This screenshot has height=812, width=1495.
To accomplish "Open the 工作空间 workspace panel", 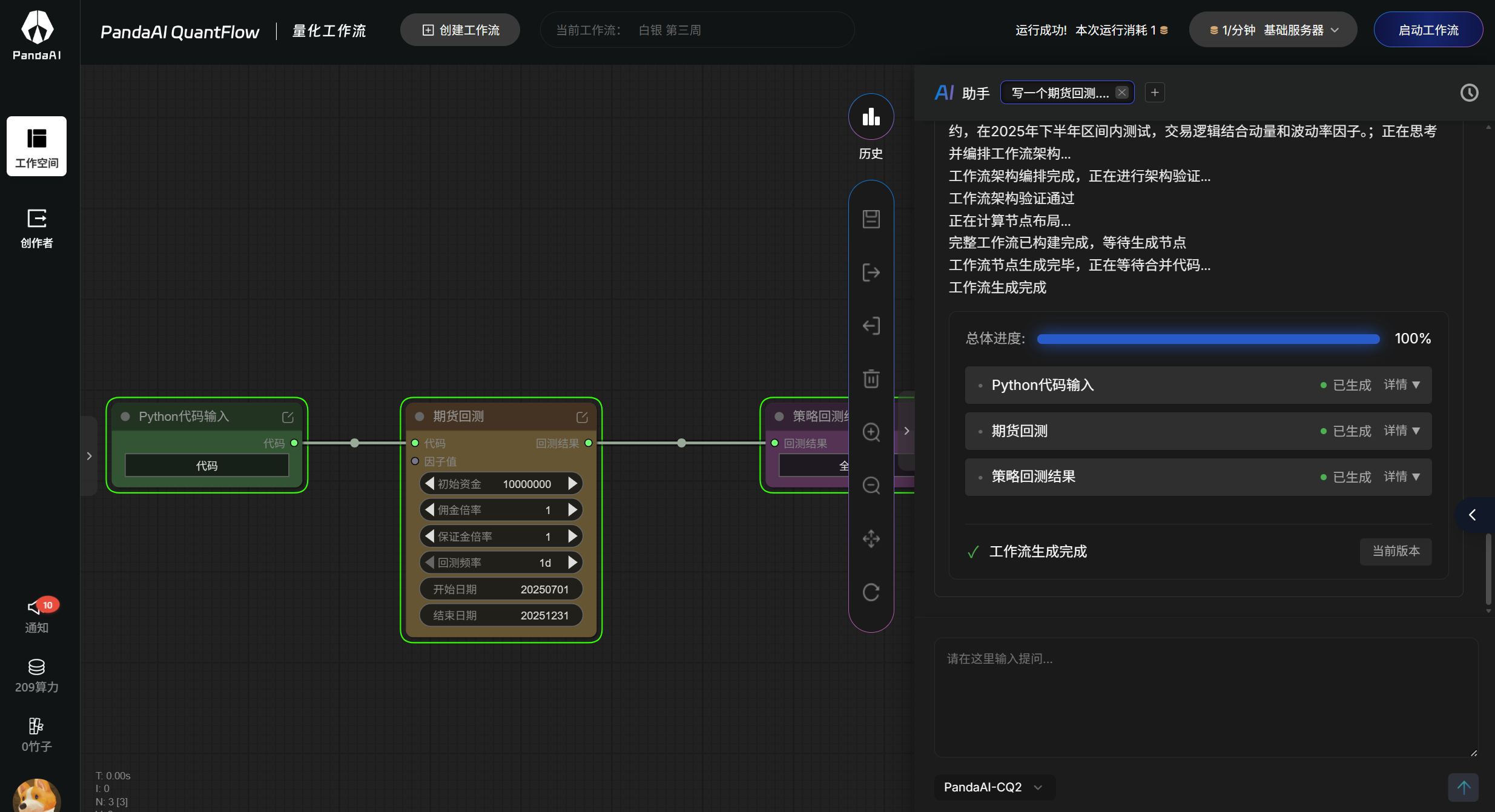I will click(x=36, y=146).
